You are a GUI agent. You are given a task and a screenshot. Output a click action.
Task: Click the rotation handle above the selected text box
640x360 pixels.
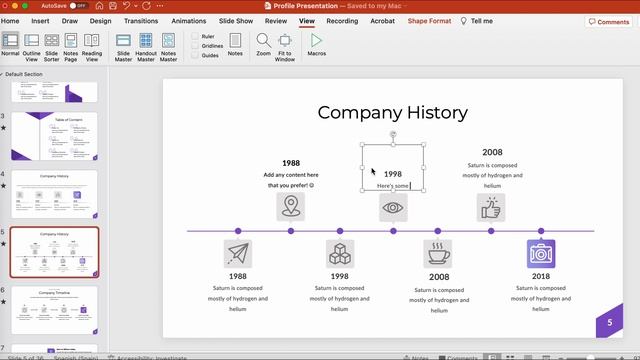point(393,134)
